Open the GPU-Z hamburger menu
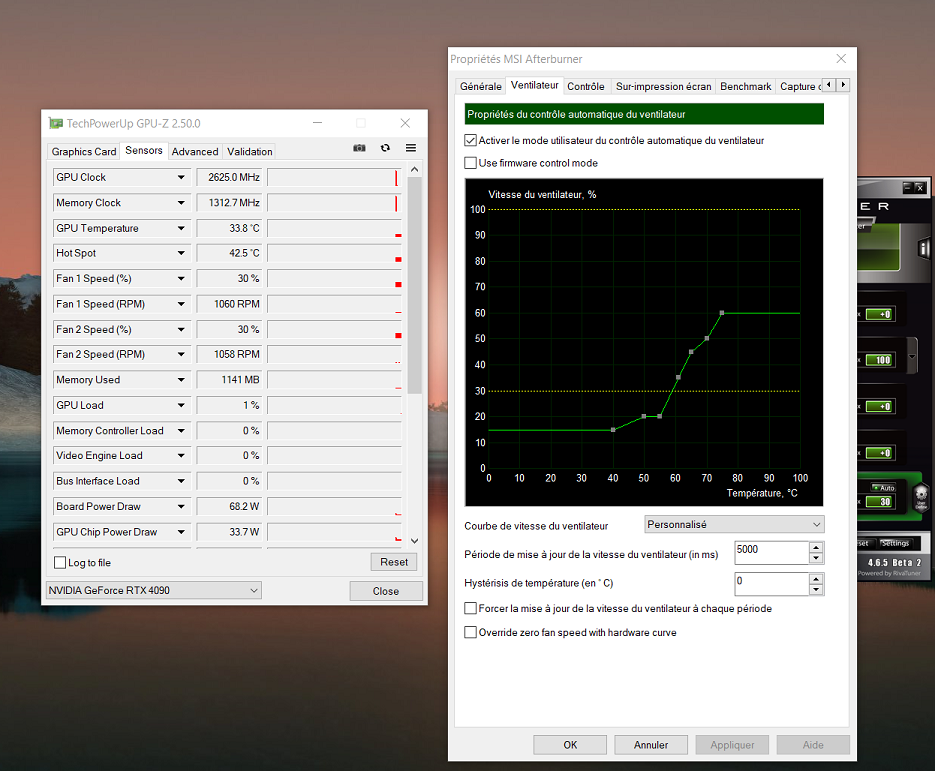Image resolution: width=935 pixels, height=771 pixels. tap(411, 149)
